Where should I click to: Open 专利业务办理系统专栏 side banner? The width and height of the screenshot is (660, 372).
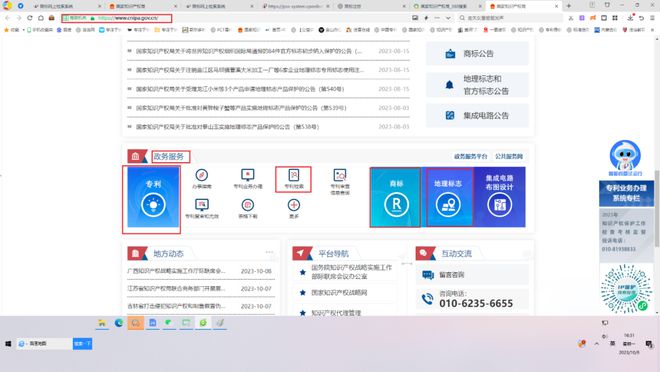pos(625,193)
